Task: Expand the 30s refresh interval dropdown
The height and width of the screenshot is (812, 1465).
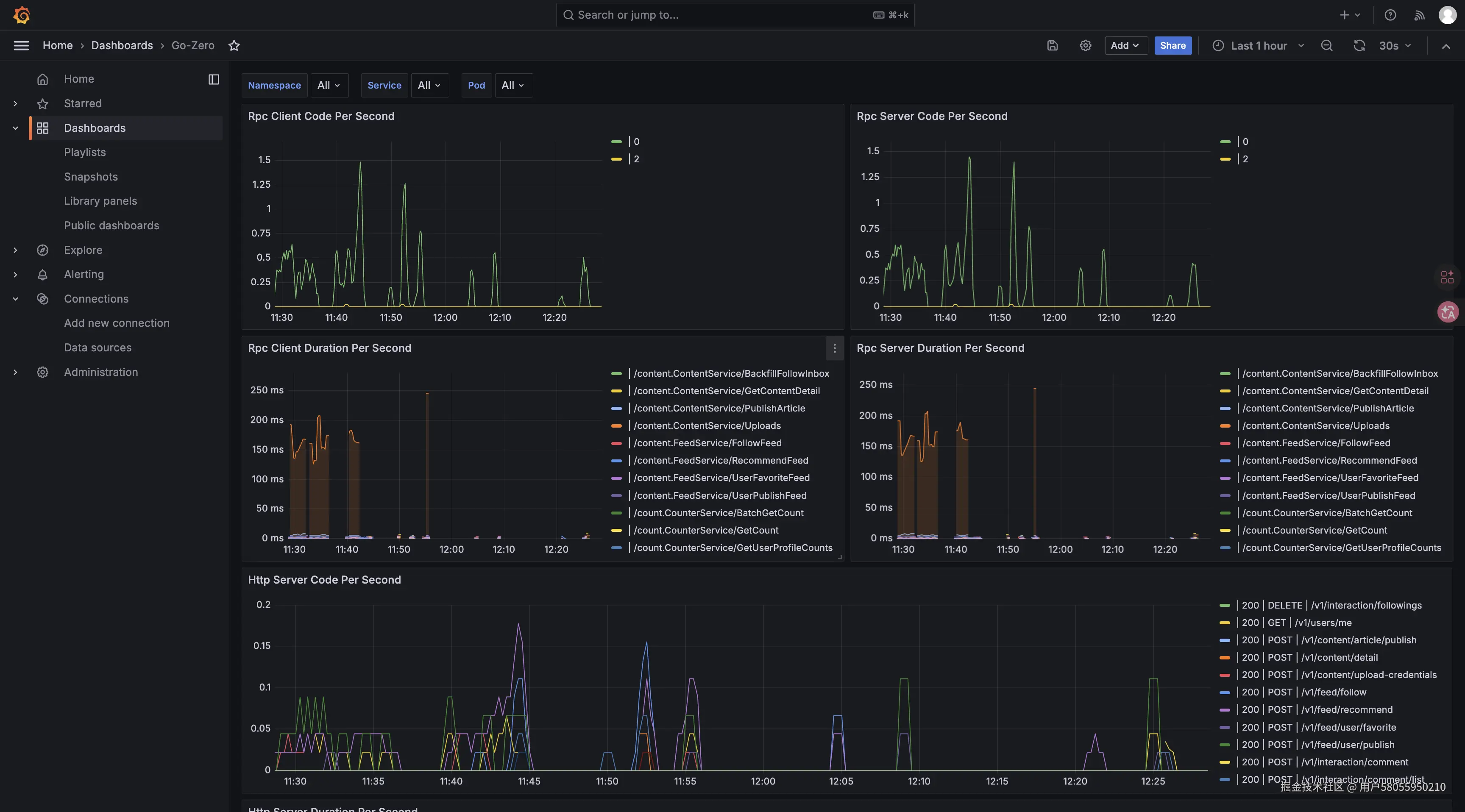Action: click(x=1395, y=45)
